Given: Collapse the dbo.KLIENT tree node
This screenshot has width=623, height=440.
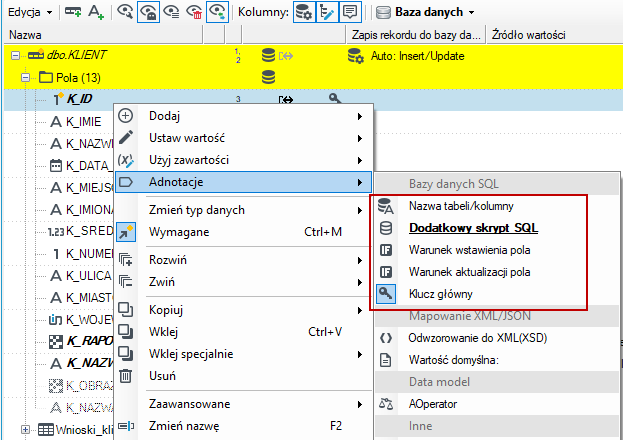Looking at the screenshot, I should 15,56.
